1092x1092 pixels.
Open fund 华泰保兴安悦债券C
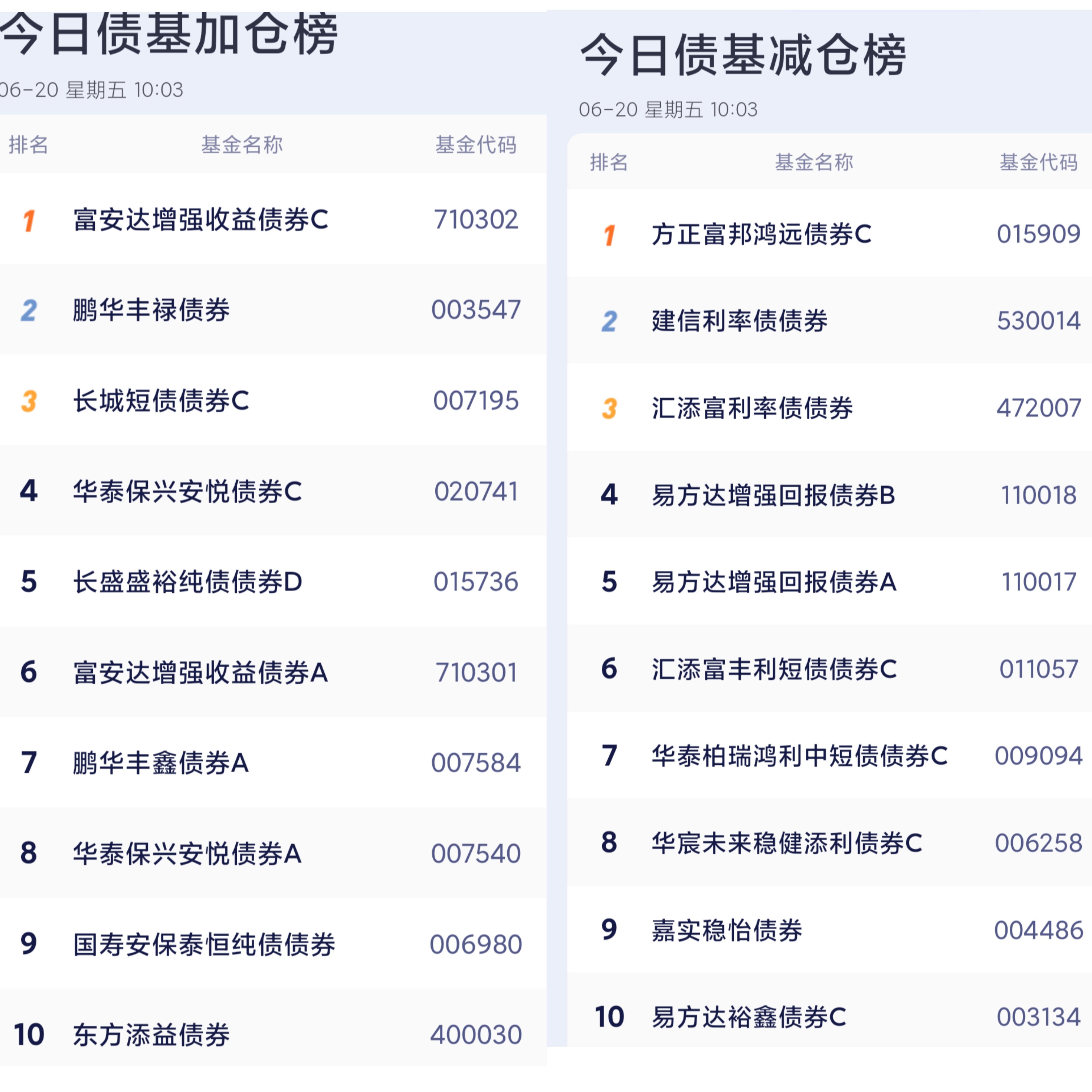(188, 492)
